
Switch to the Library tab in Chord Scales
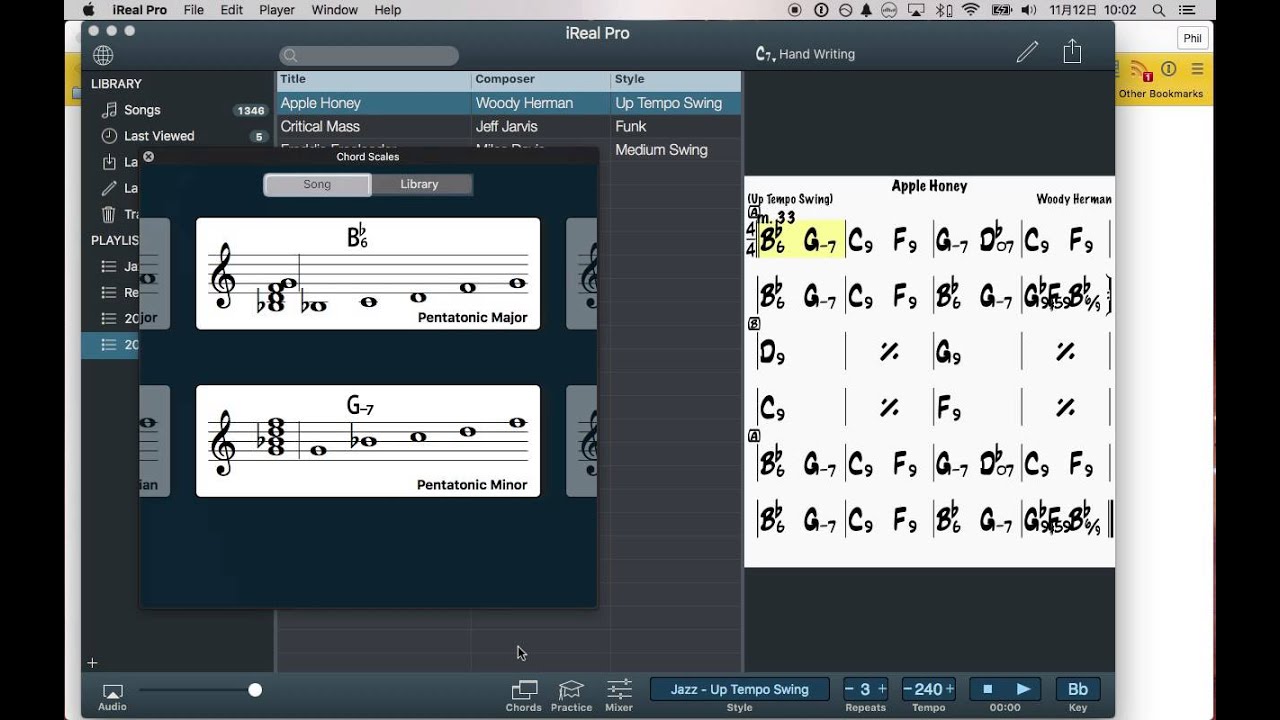pos(420,184)
